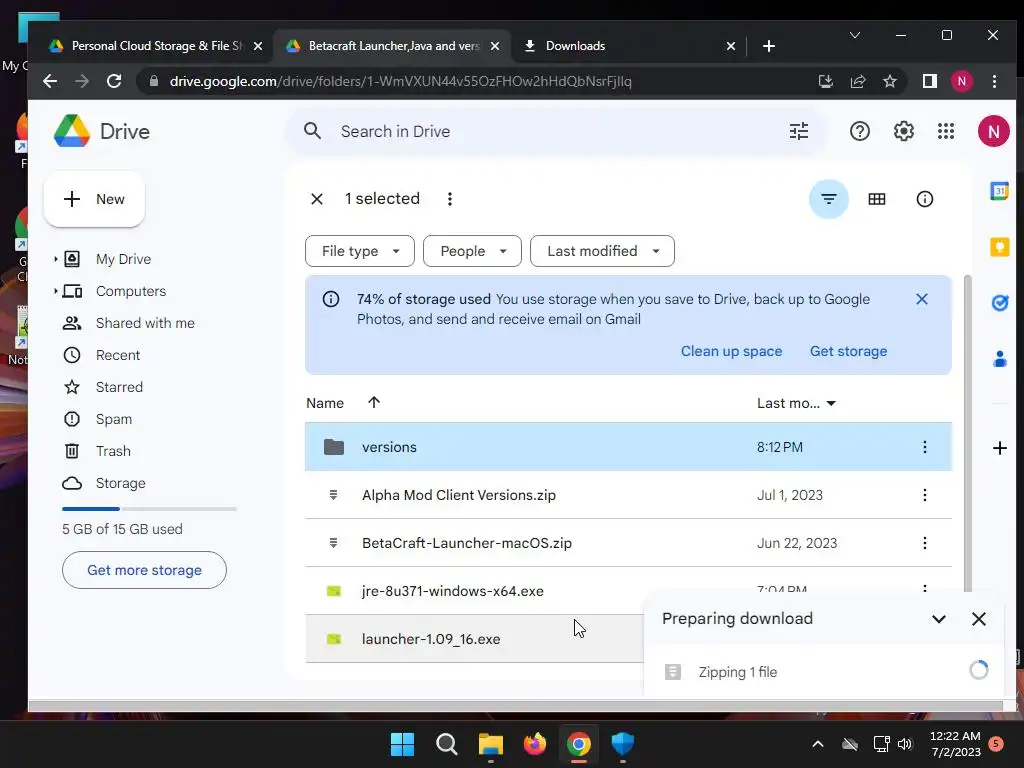Get add-ons plus icon in side panel
The image size is (1024, 768).
click(999, 448)
